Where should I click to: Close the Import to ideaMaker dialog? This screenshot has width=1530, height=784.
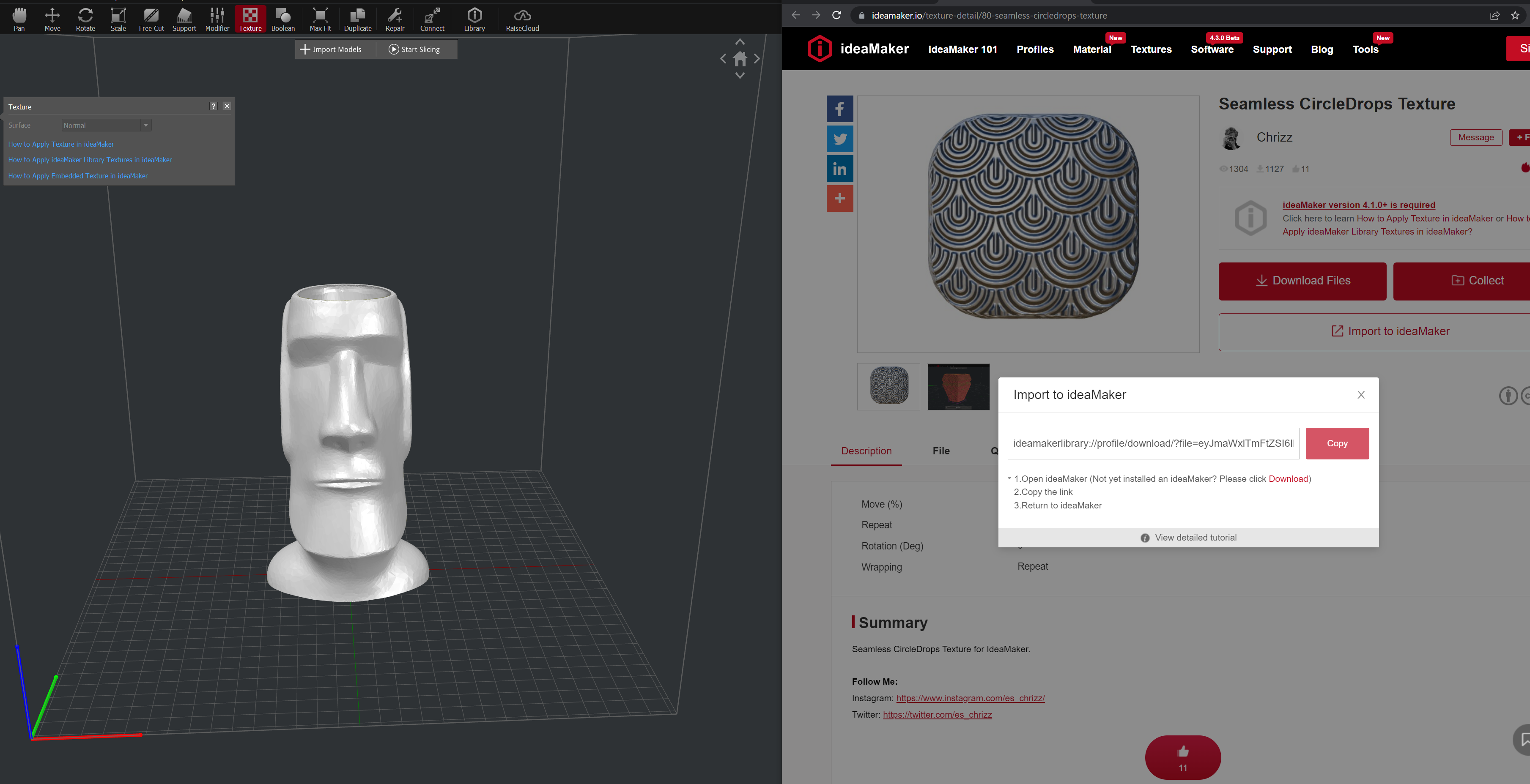(x=1361, y=395)
